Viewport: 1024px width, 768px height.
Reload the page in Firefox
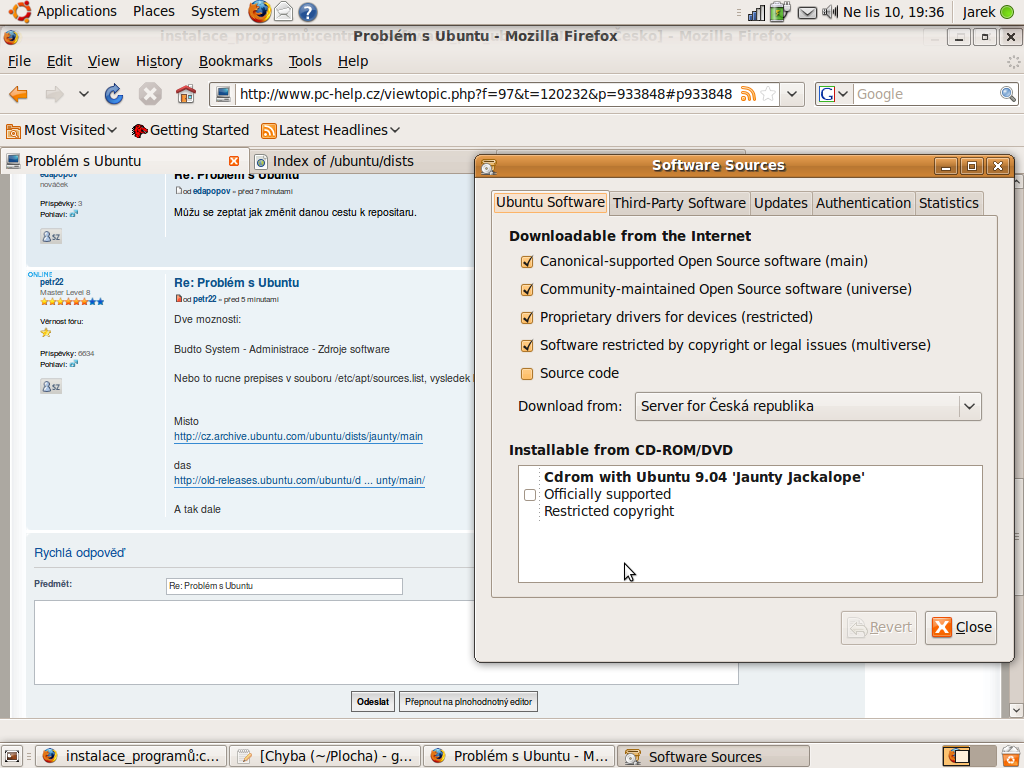tap(114, 95)
